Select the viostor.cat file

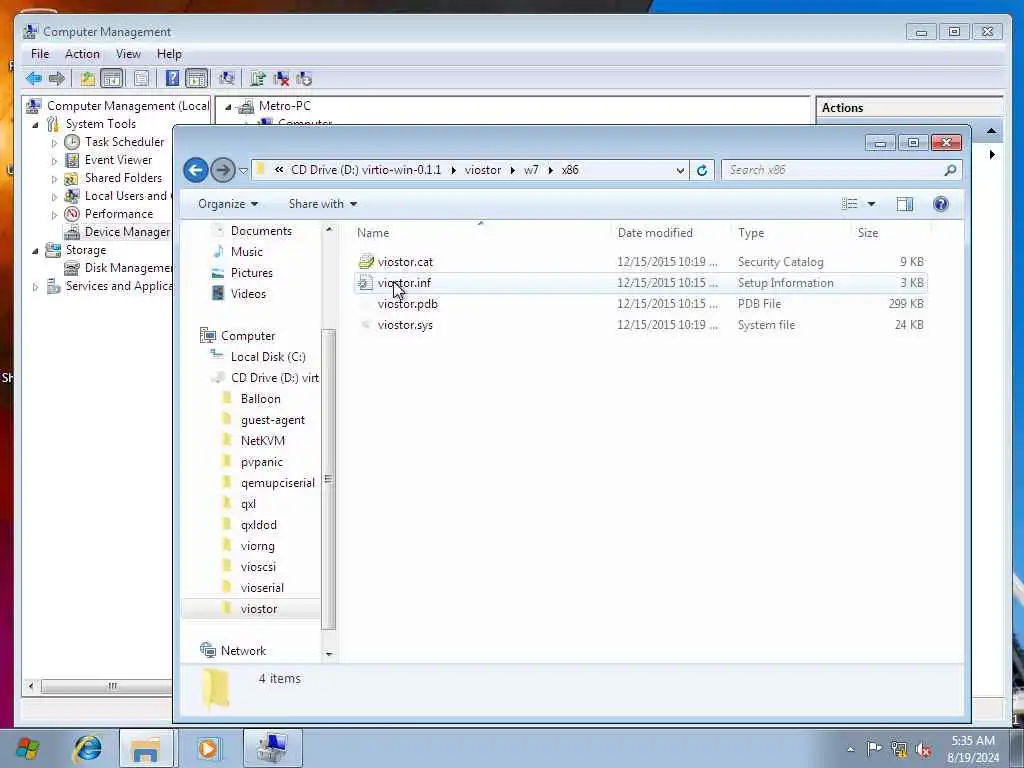(405, 262)
